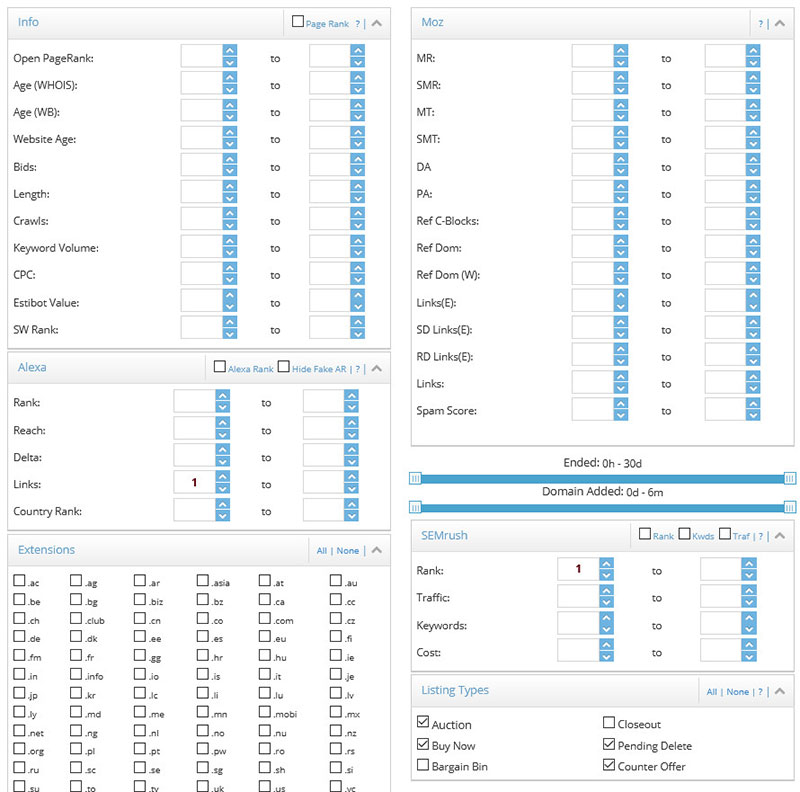800x792 pixels.
Task: Click Moz MR maximum input field
Action: click(726, 58)
